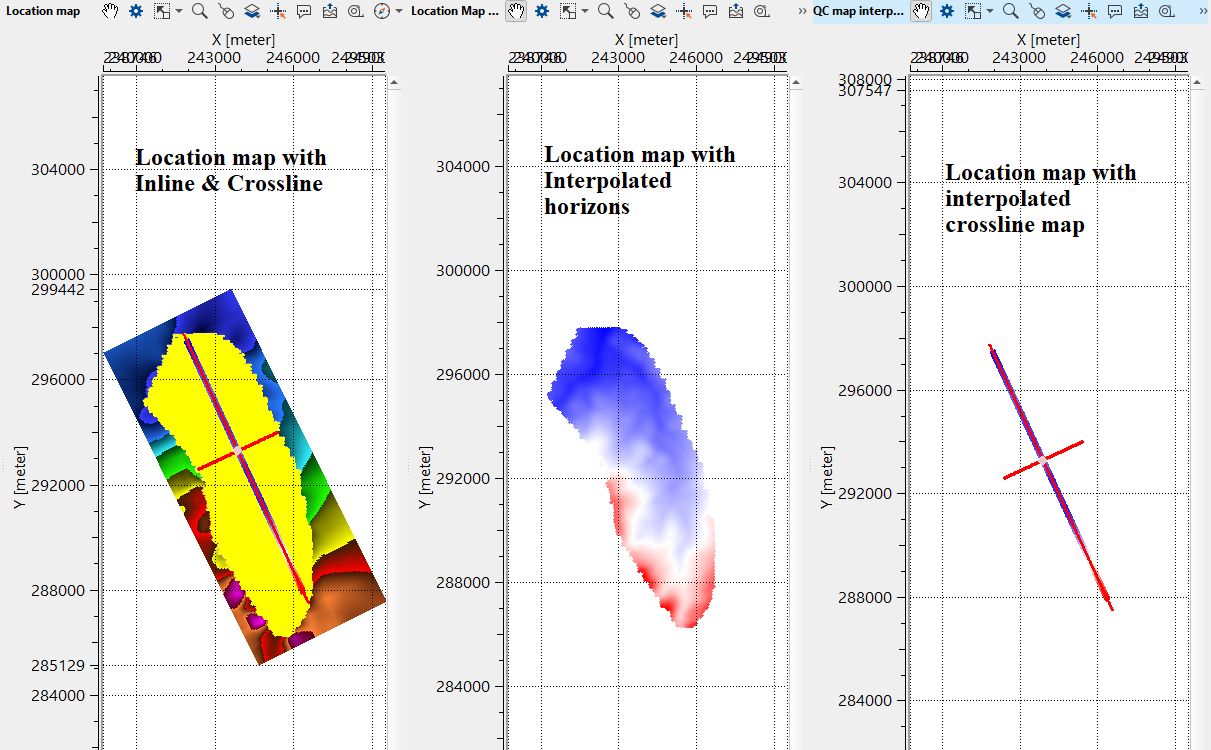Activate the crosshair picking tool in QC map toolbar
The width and height of the screenshot is (1211, 750).
click(x=1089, y=11)
